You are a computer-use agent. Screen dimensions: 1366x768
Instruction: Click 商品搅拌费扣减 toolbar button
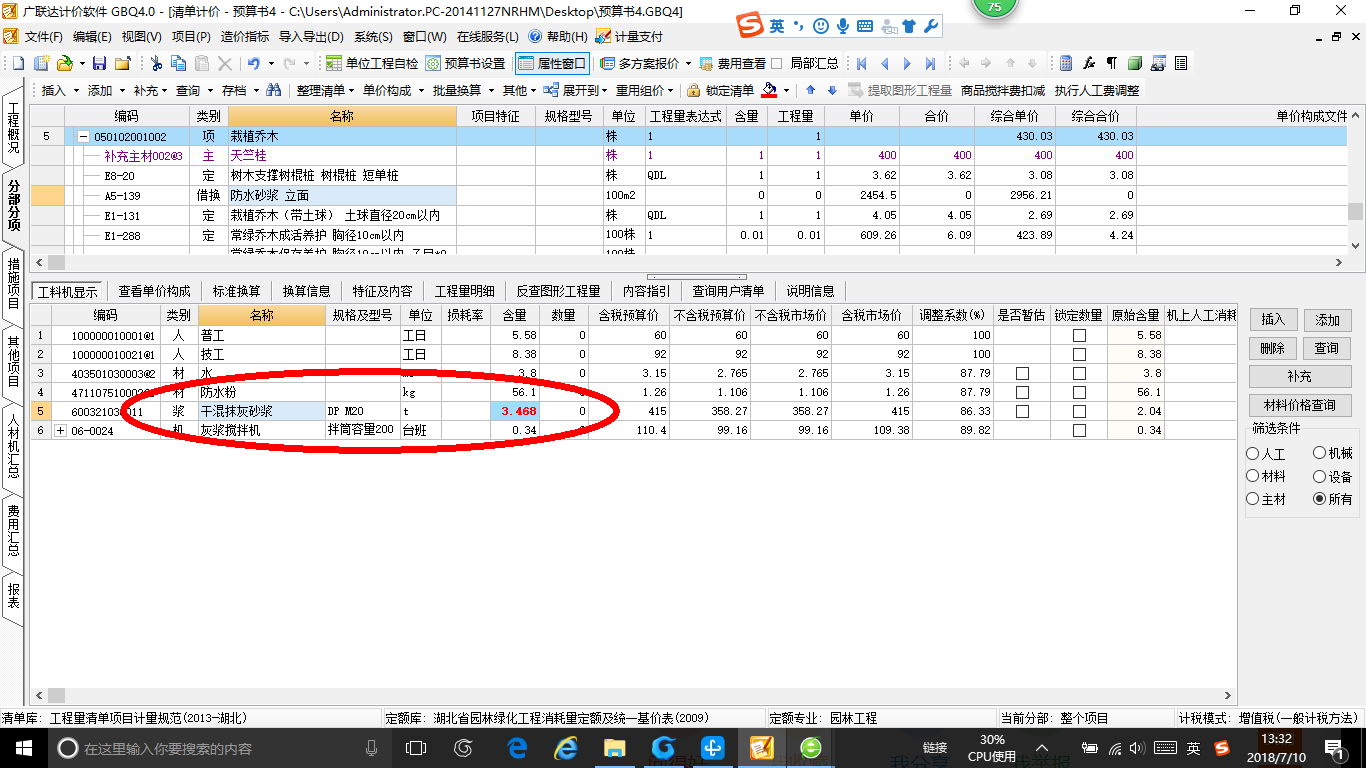(x=1003, y=90)
